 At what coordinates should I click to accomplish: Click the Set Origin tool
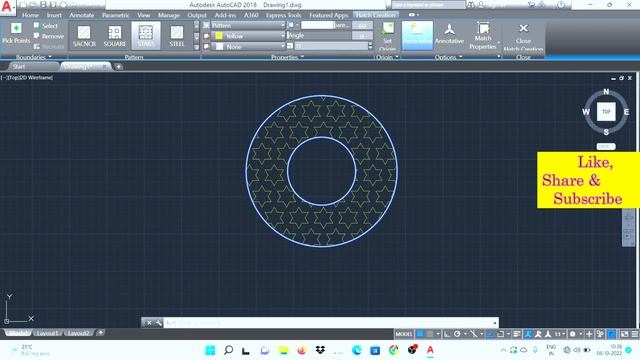(x=387, y=36)
